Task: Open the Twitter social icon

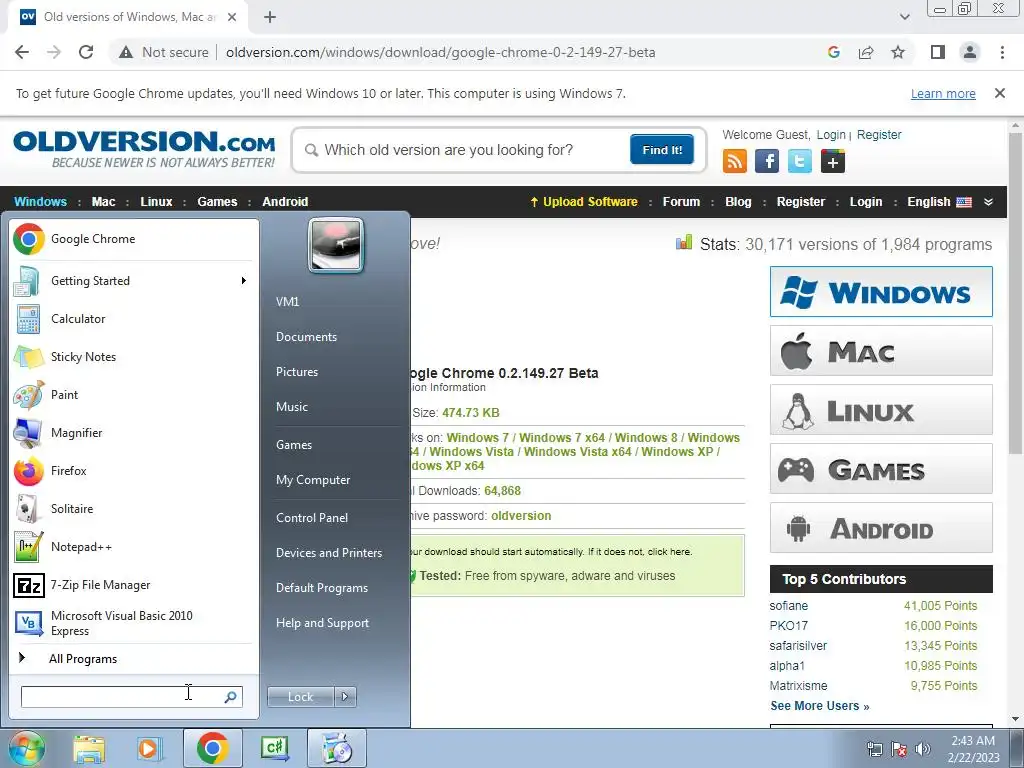Action: (x=800, y=161)
